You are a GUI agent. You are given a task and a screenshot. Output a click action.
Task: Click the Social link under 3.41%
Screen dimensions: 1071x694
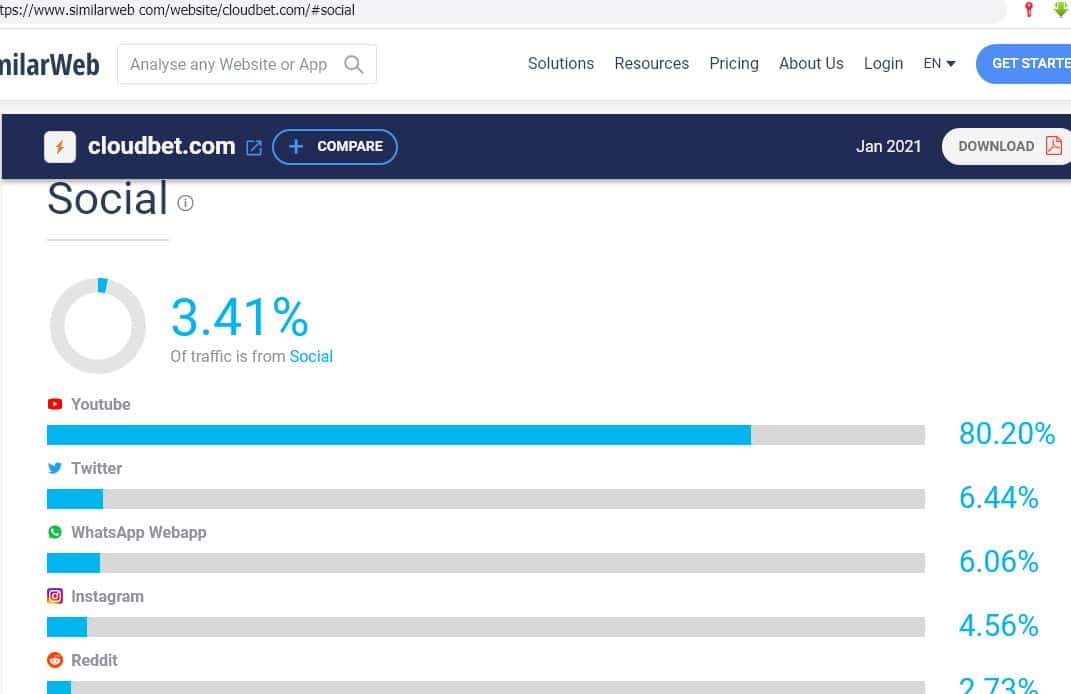coord(311,357)
